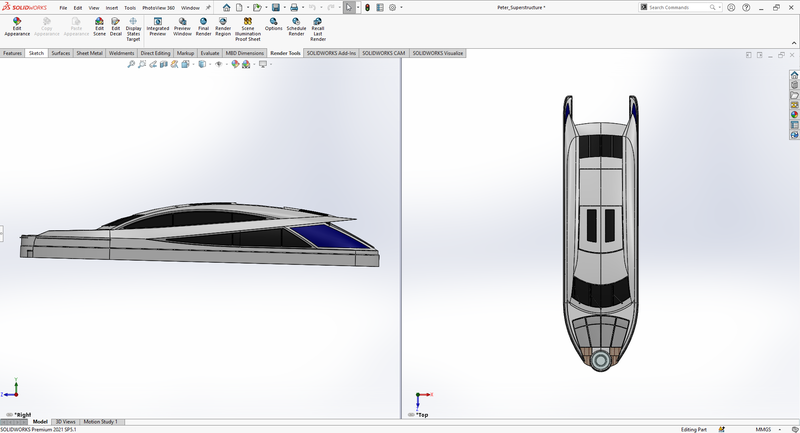Switch to the Features tab
The width and height of the screenshot is (800, 433).
(13, 53)
